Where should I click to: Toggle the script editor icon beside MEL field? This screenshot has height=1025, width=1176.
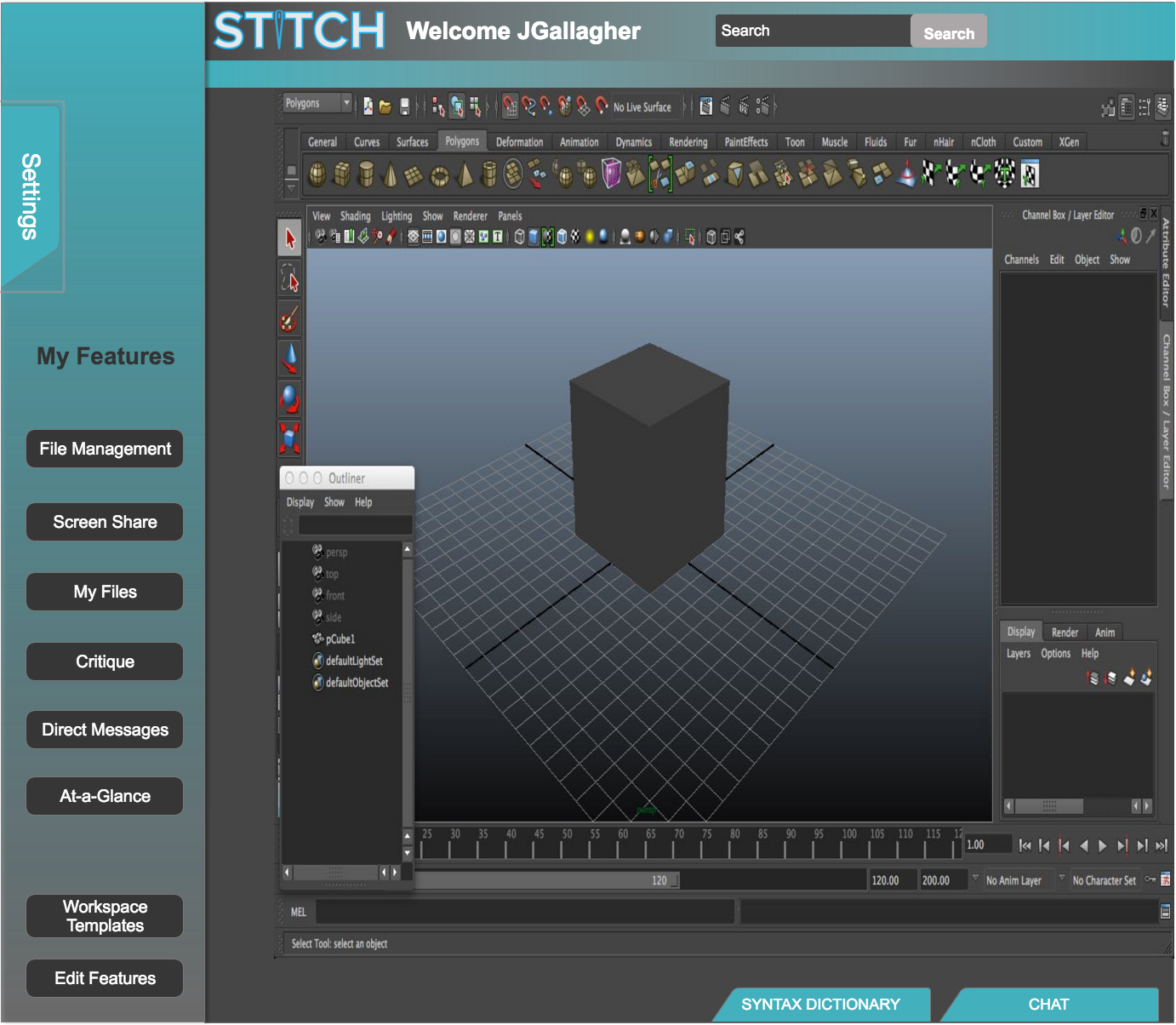coord(1165,912)
